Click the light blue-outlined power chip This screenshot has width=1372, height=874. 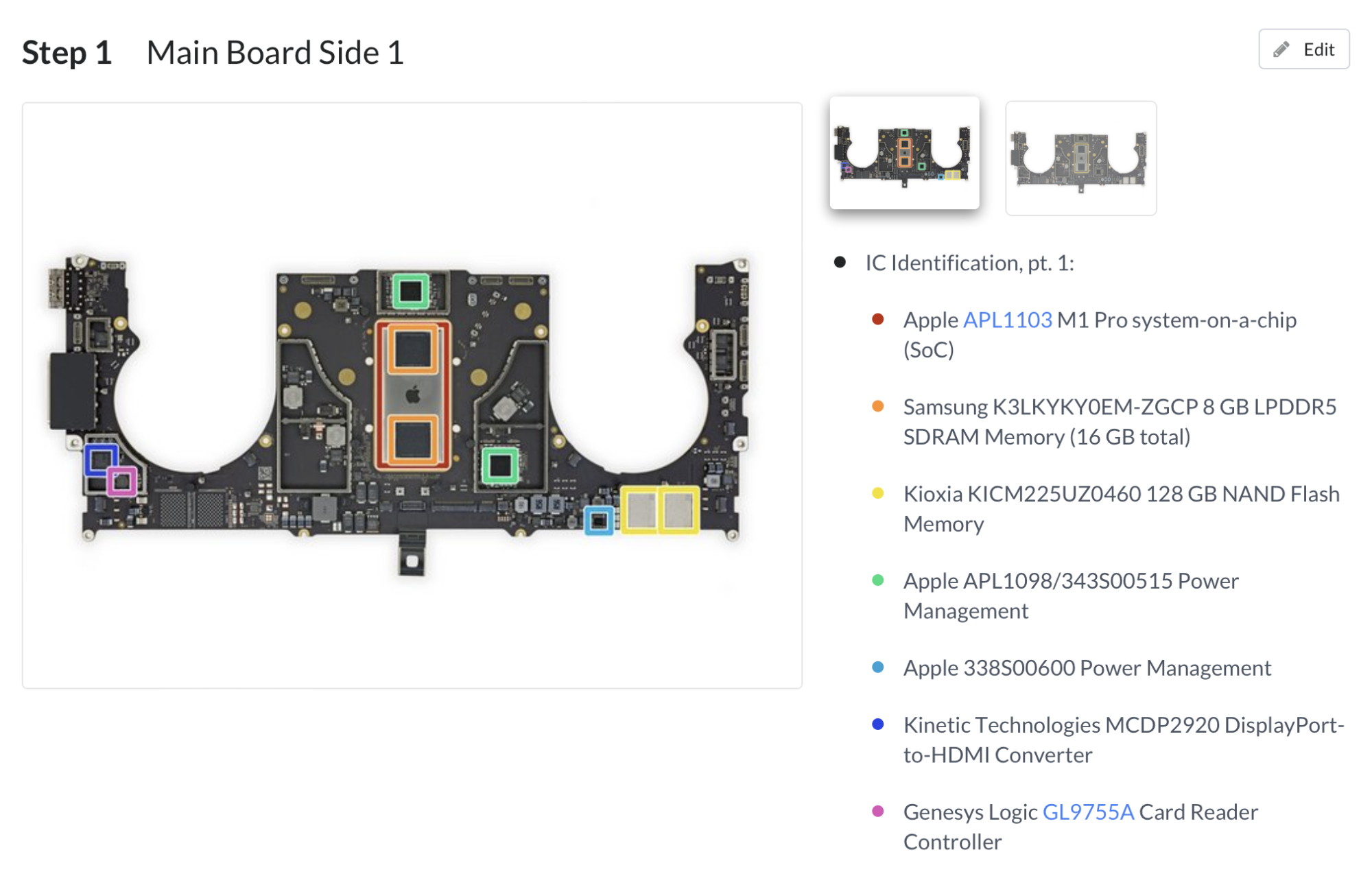tap(599, 521)
